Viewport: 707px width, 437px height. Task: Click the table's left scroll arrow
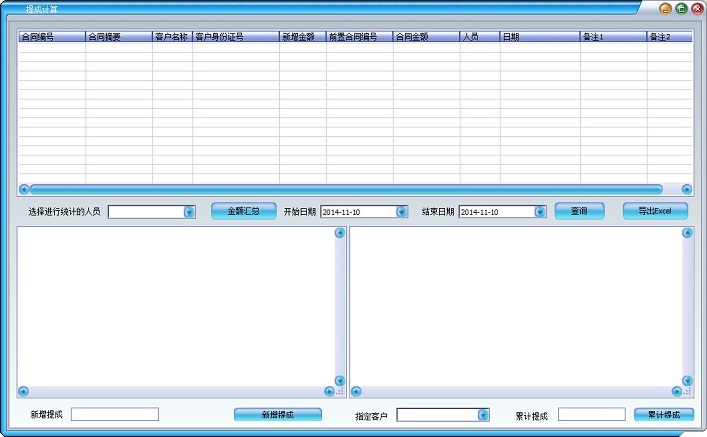23,189
